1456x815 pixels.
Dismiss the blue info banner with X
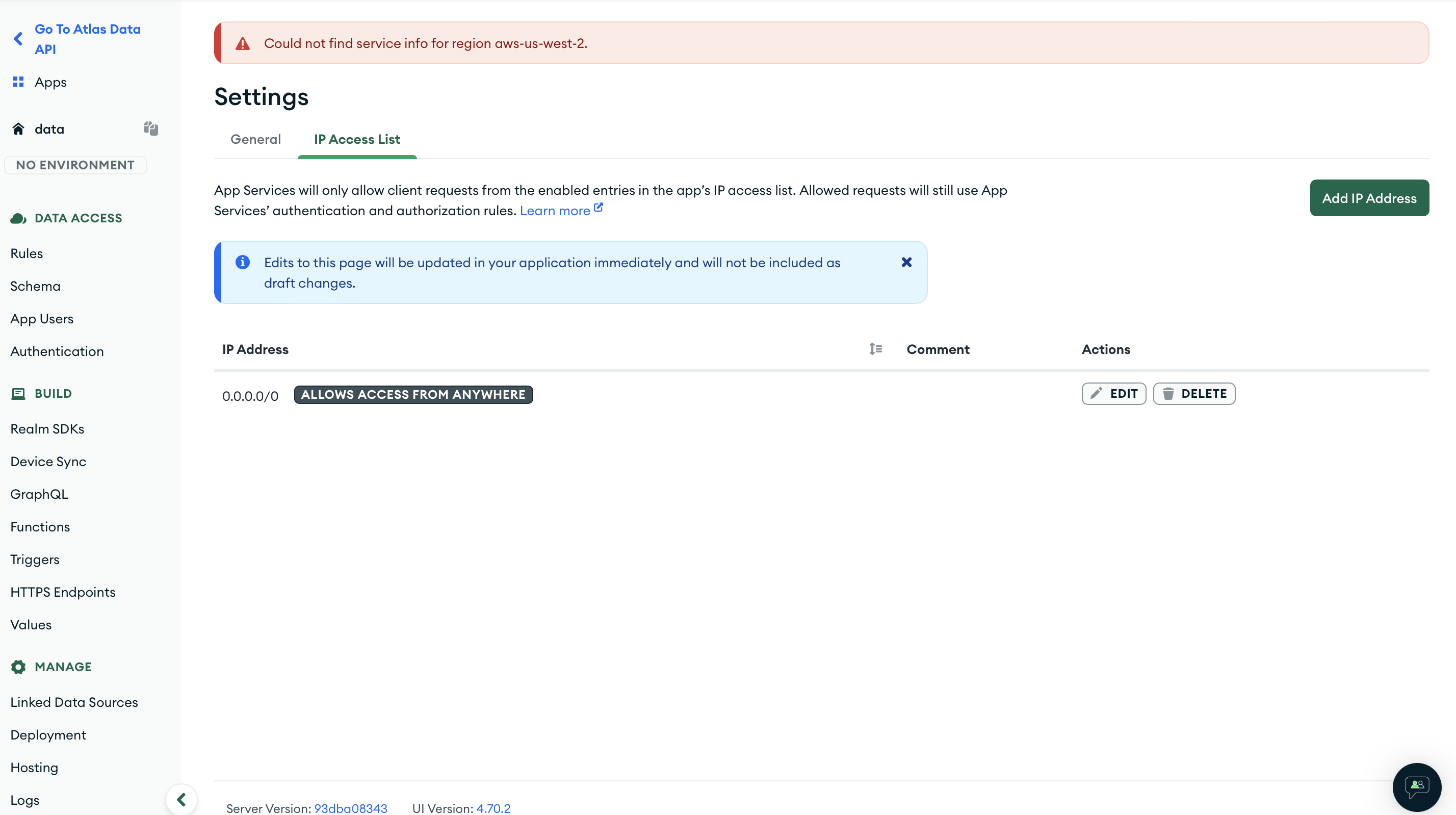[x=906, y=263]
